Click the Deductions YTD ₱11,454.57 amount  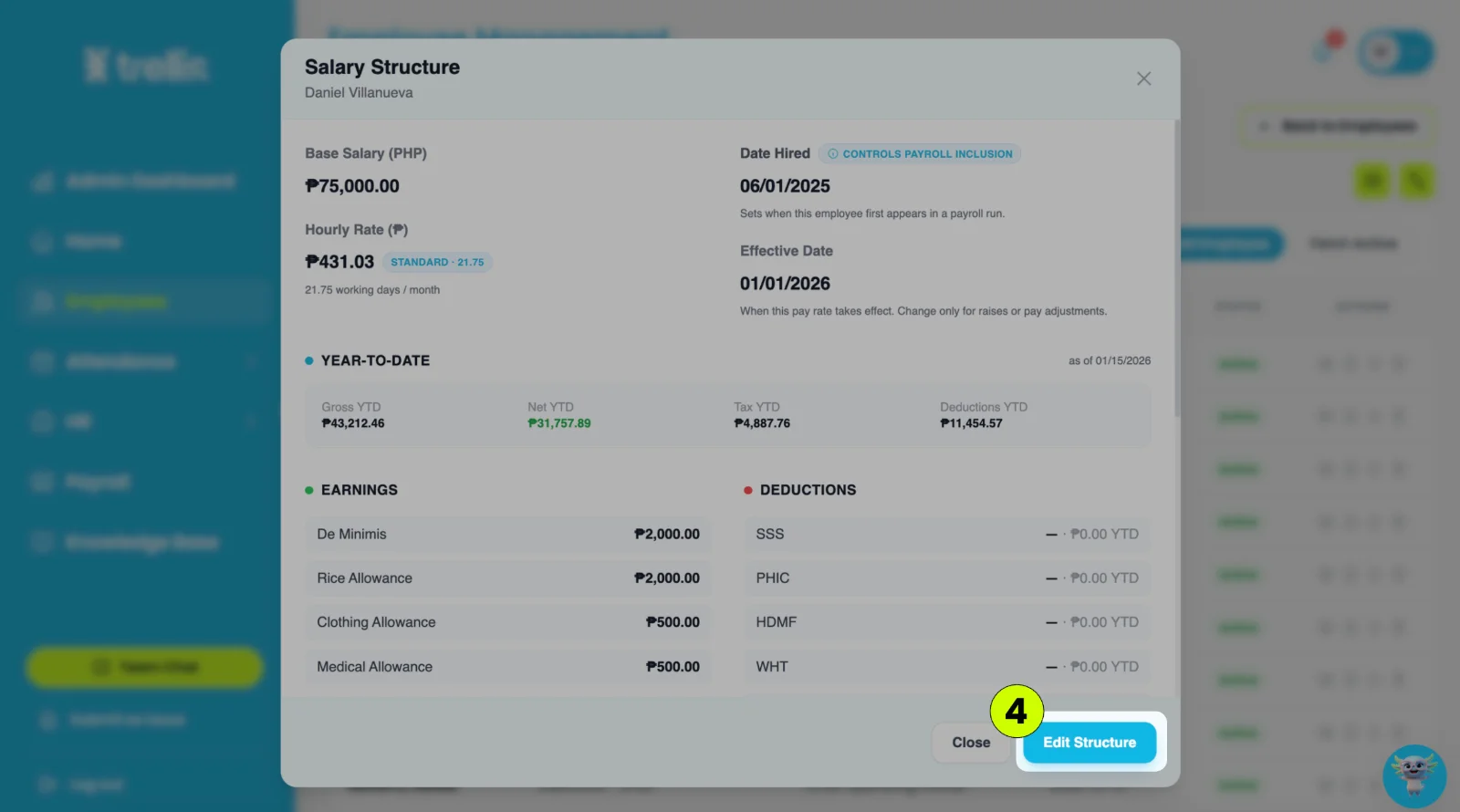pos(971,423)
